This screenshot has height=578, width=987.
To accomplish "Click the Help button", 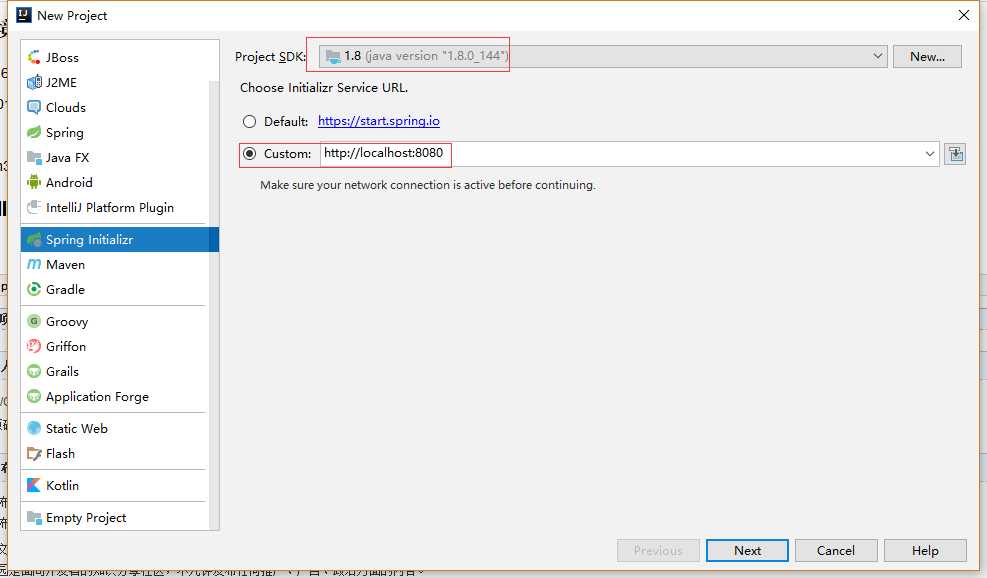I will click(x=925, y=550).
